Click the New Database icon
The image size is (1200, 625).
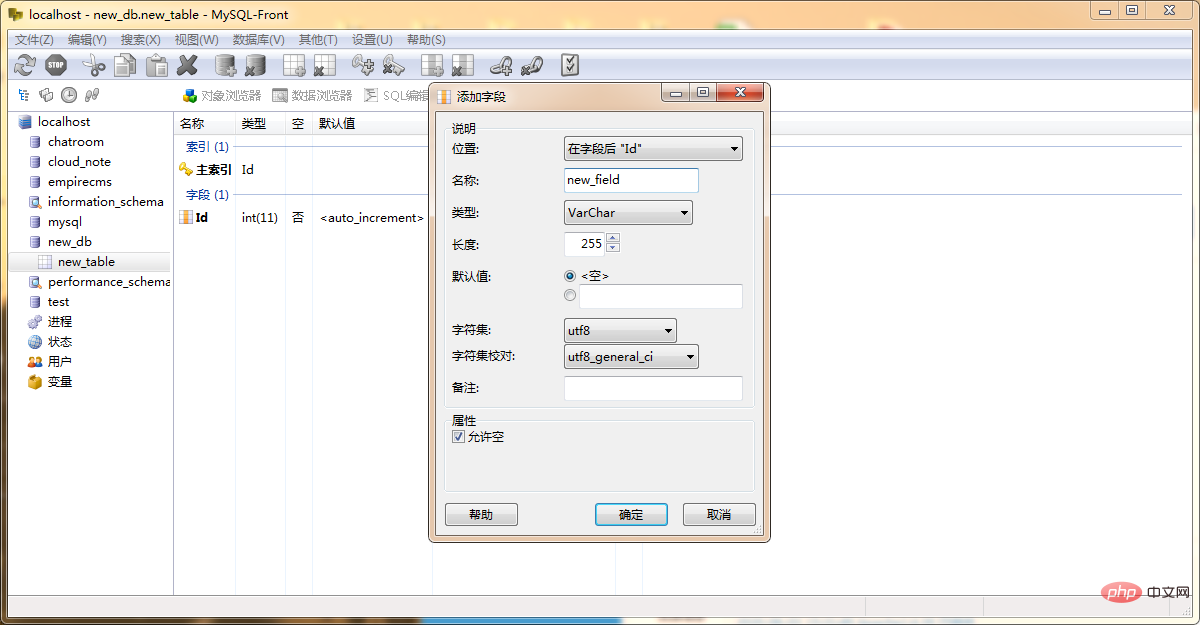point(226,66)
